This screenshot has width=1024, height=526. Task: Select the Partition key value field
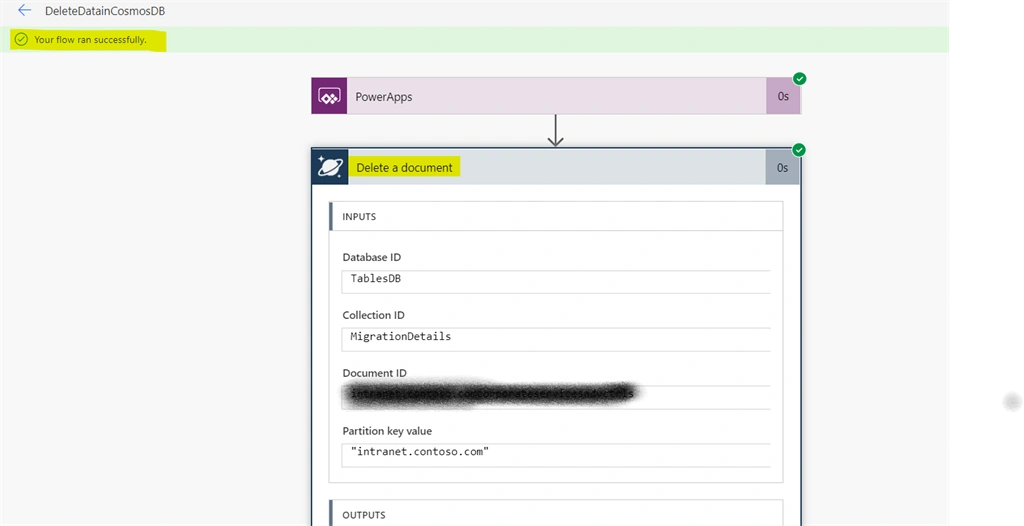pos(556,455)
